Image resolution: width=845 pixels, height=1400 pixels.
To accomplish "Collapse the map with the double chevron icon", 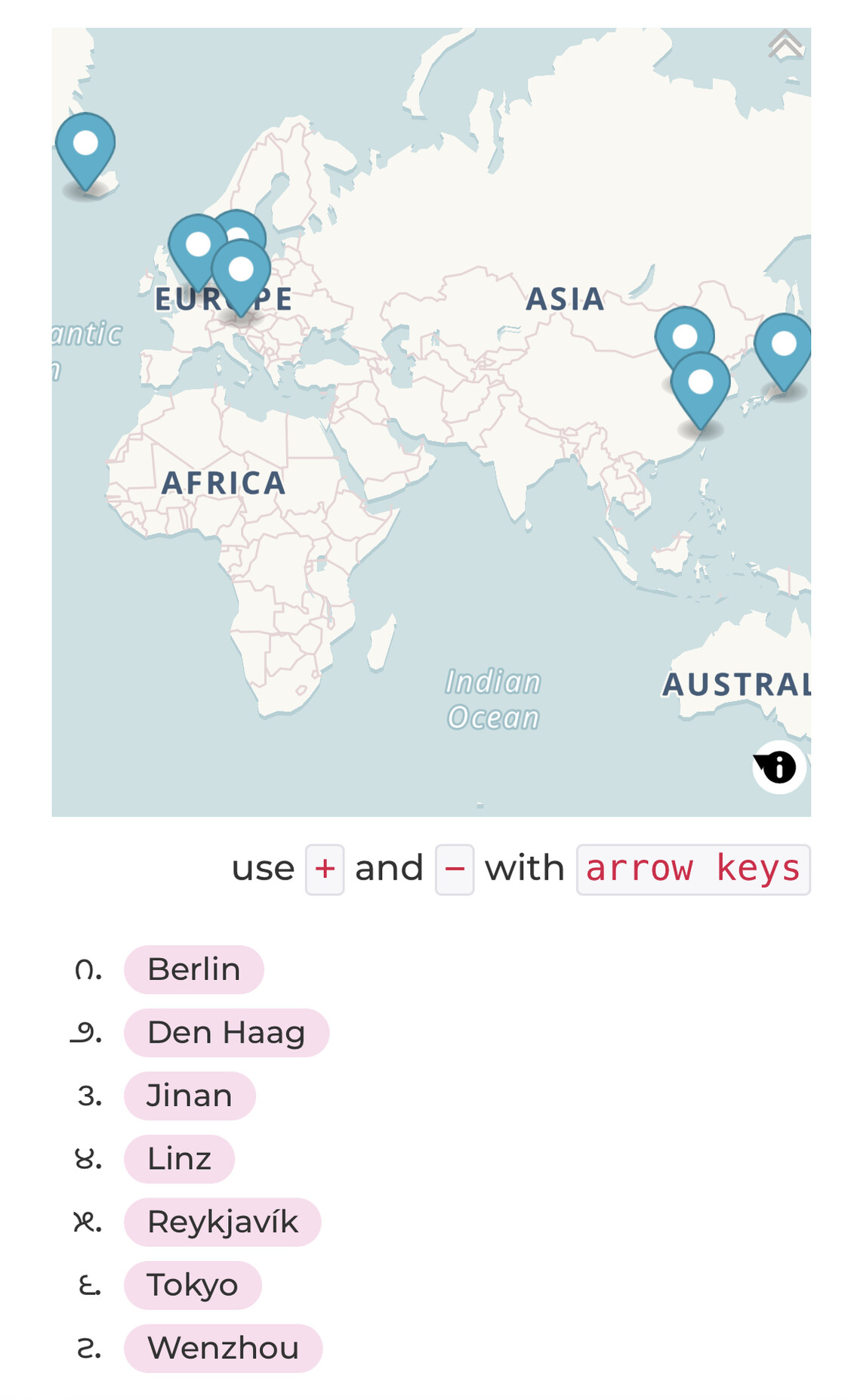I will (x=785, y=45).
